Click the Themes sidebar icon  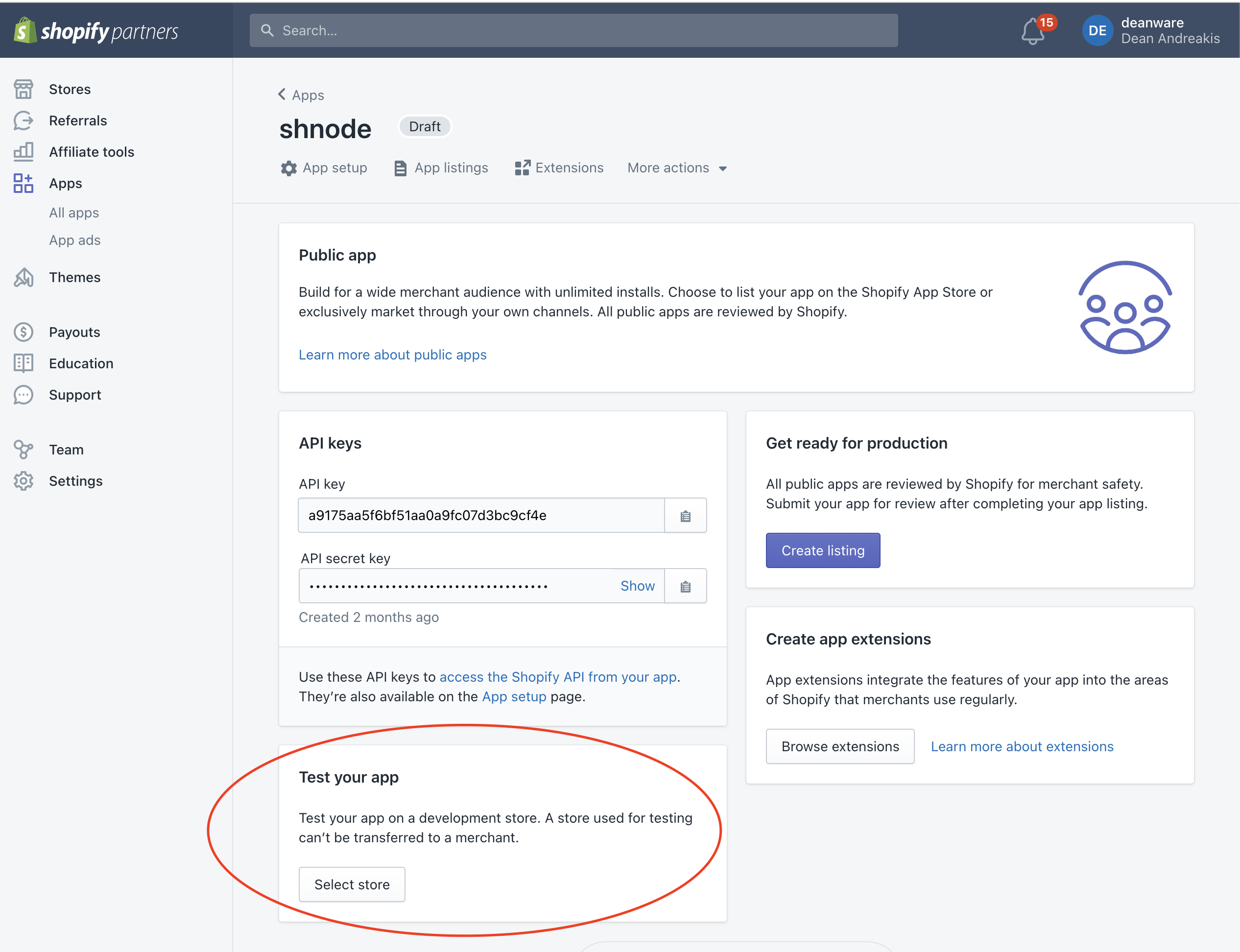(x=23, y=277)
